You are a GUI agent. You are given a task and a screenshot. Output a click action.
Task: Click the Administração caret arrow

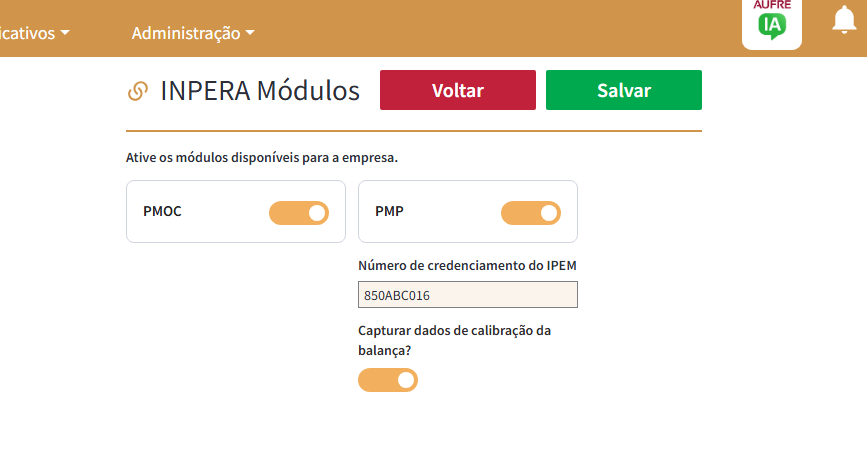click(x=250, y=33)
